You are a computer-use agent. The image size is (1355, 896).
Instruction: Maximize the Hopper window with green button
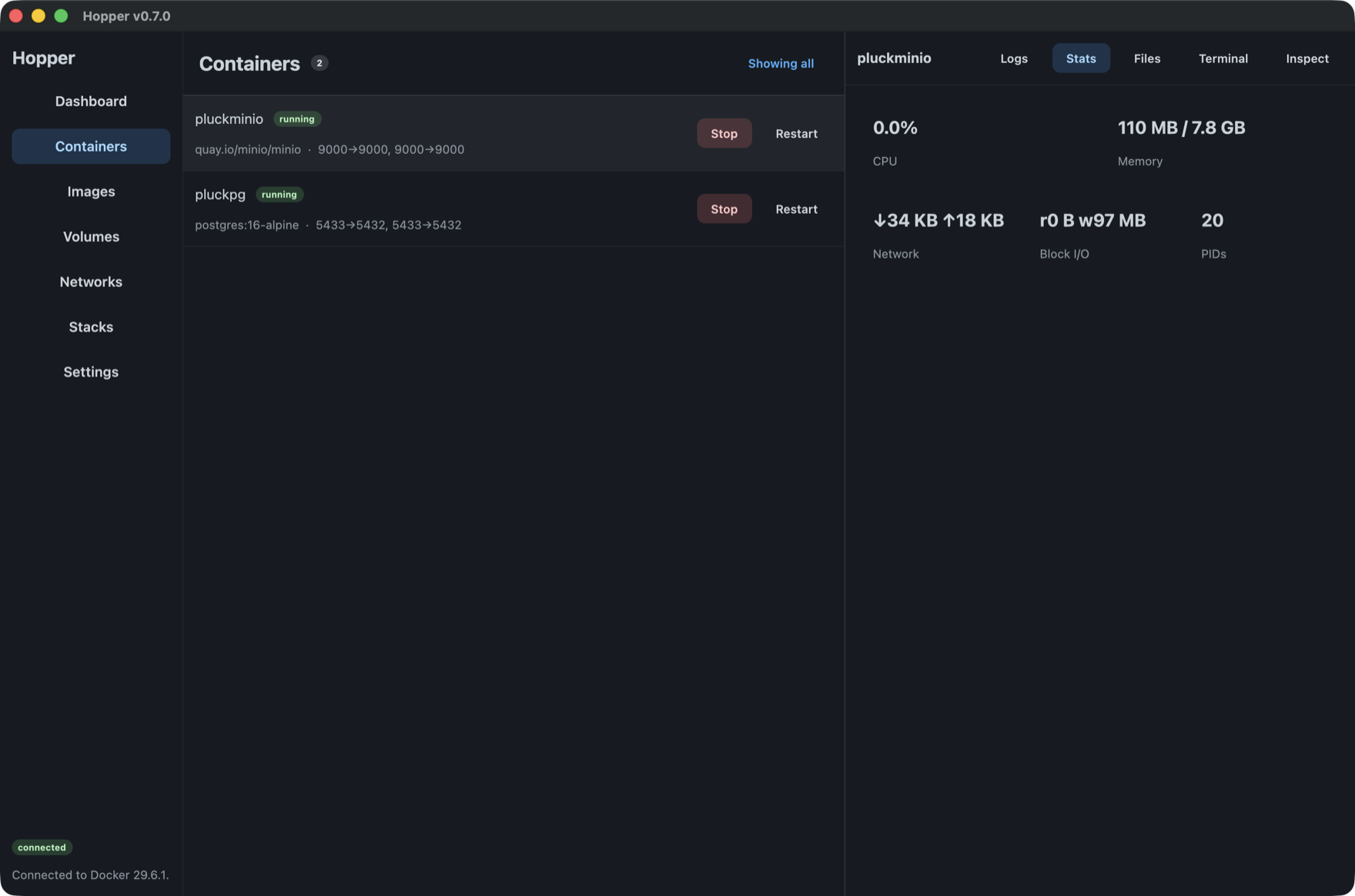[61, 15]
